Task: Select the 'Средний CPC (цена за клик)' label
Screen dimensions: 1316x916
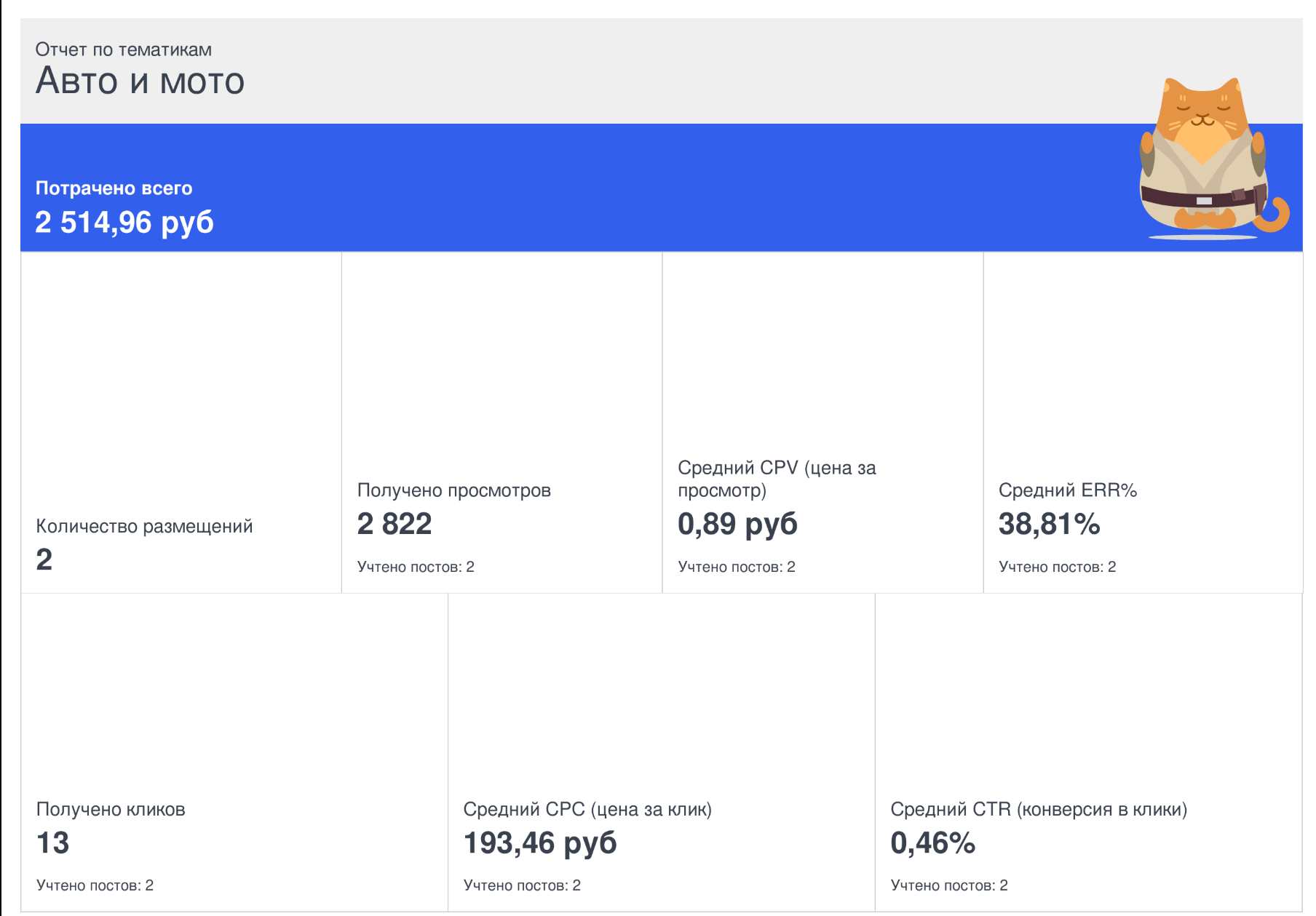Action: pos(587,809)
